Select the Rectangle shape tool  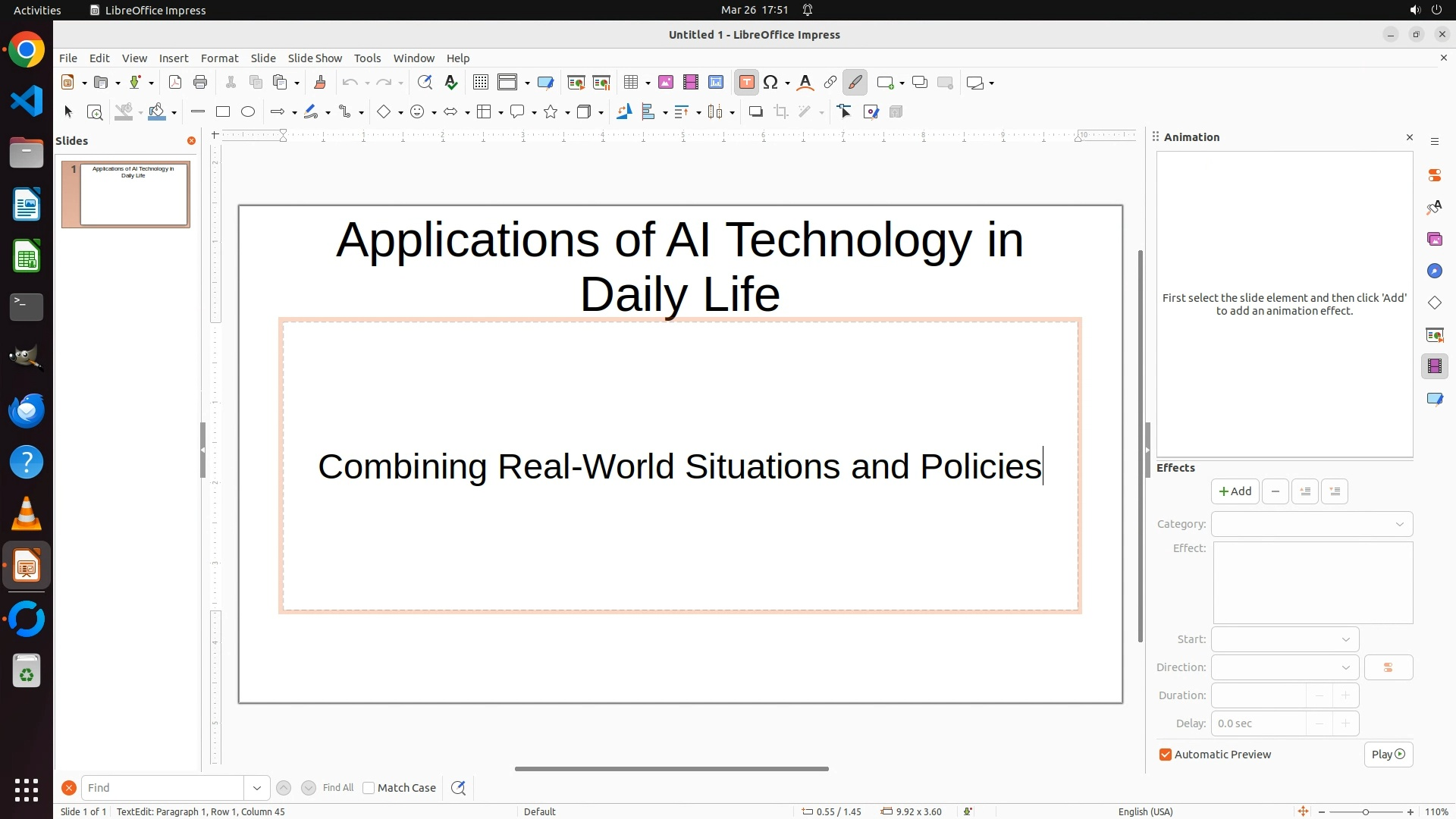click(223, 112)
